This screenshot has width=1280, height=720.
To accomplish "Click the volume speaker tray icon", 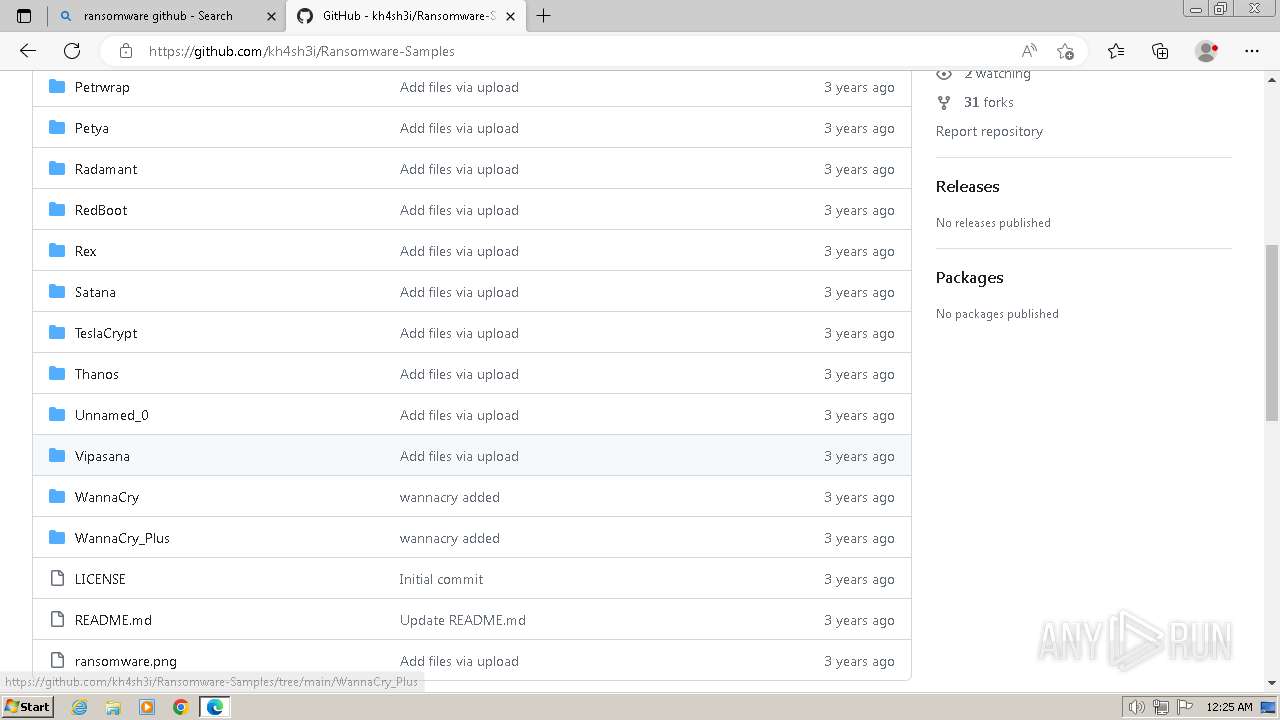I will [1137, 707].
